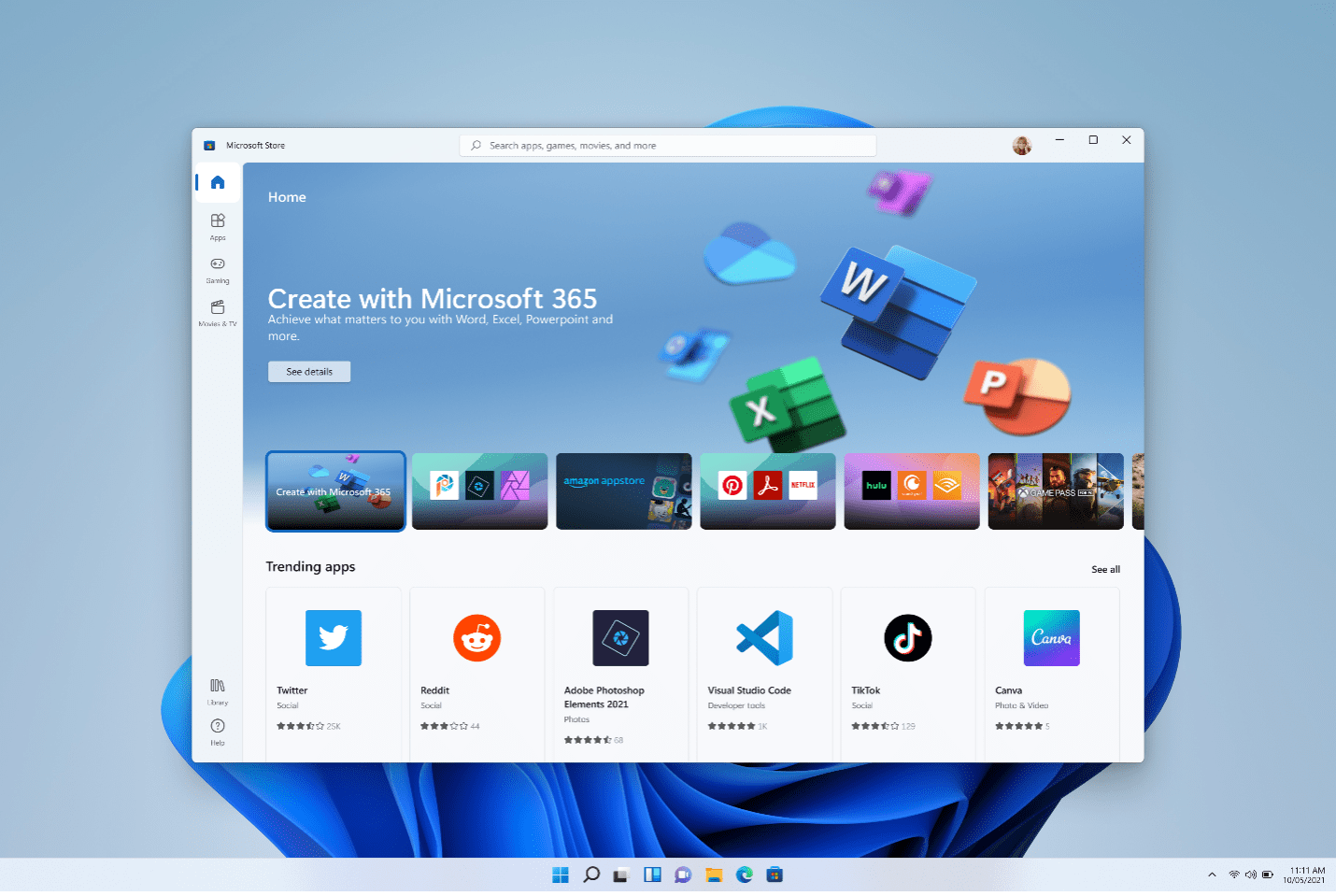The height and width of the screenshot is (896, 1336).
Task: Select the Home icon in the sidebar
Action: pos(217,182)
